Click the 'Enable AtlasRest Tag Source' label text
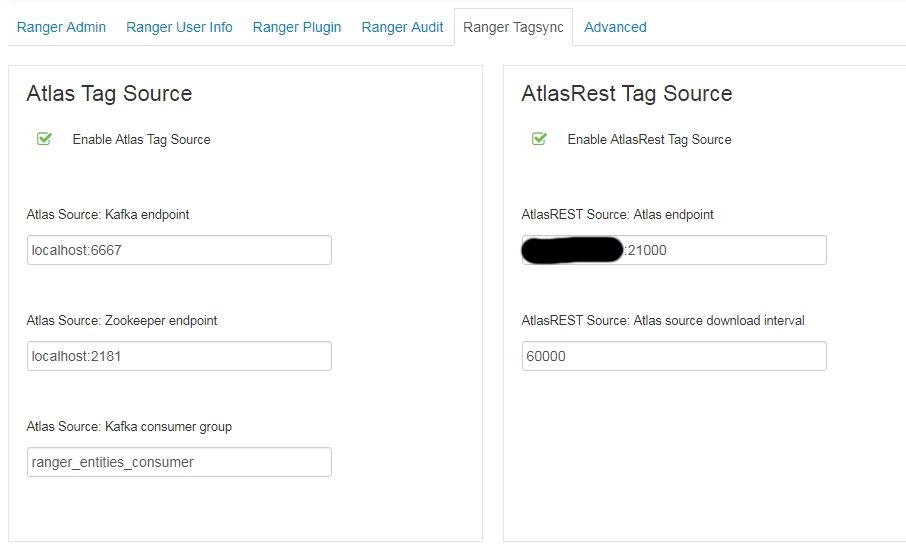The height and width of the screenshot is (549, 906). click(x=649, y=140)
